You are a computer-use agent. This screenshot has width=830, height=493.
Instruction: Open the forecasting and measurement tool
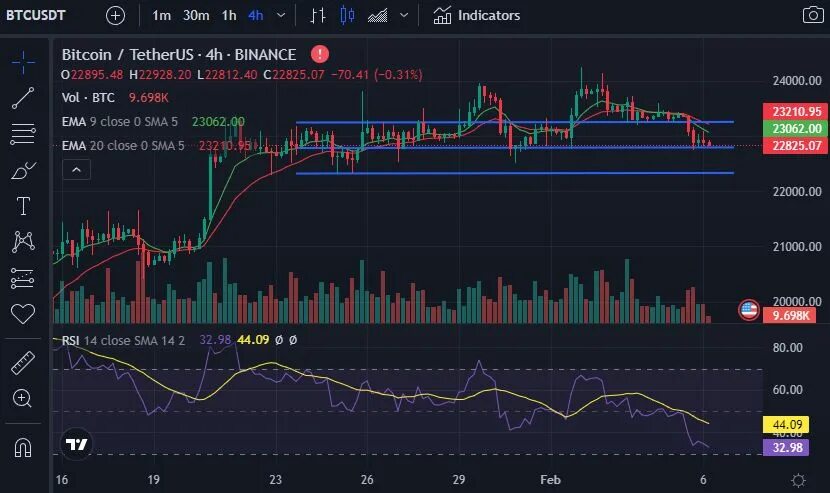[x=23, y=278]
